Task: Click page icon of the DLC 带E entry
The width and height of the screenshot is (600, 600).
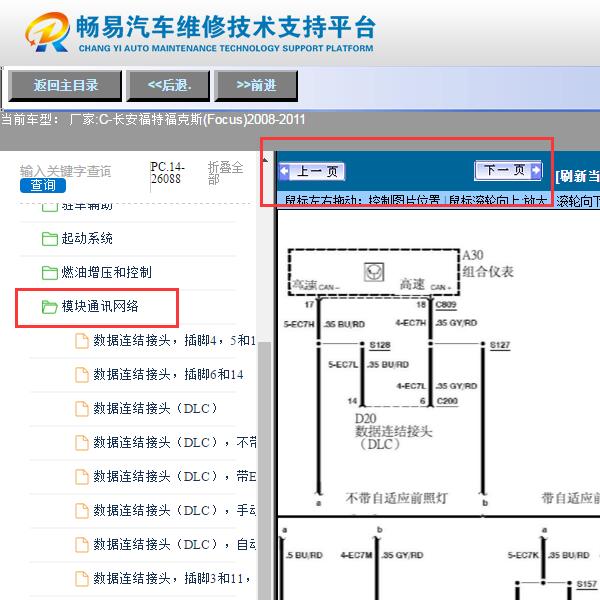Action: (82, 477)
